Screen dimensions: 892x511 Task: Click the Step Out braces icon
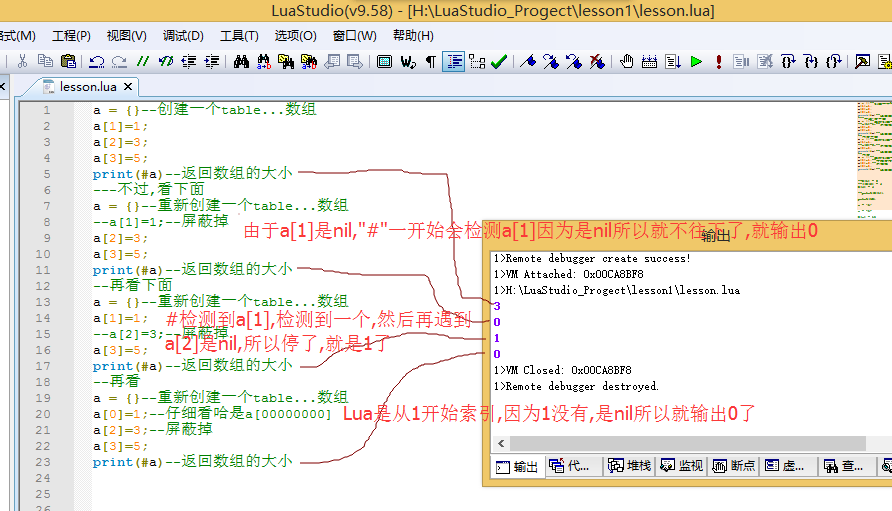click(833, 61)
